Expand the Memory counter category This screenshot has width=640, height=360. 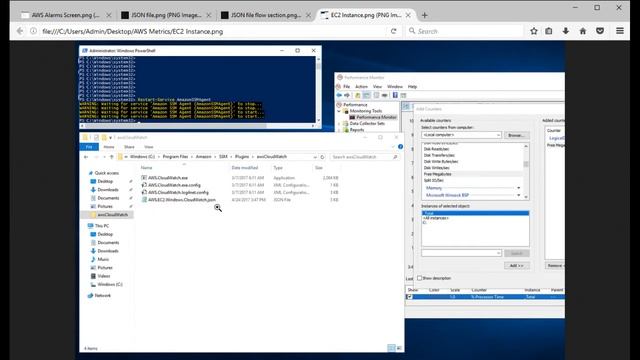tap(518, 188)
